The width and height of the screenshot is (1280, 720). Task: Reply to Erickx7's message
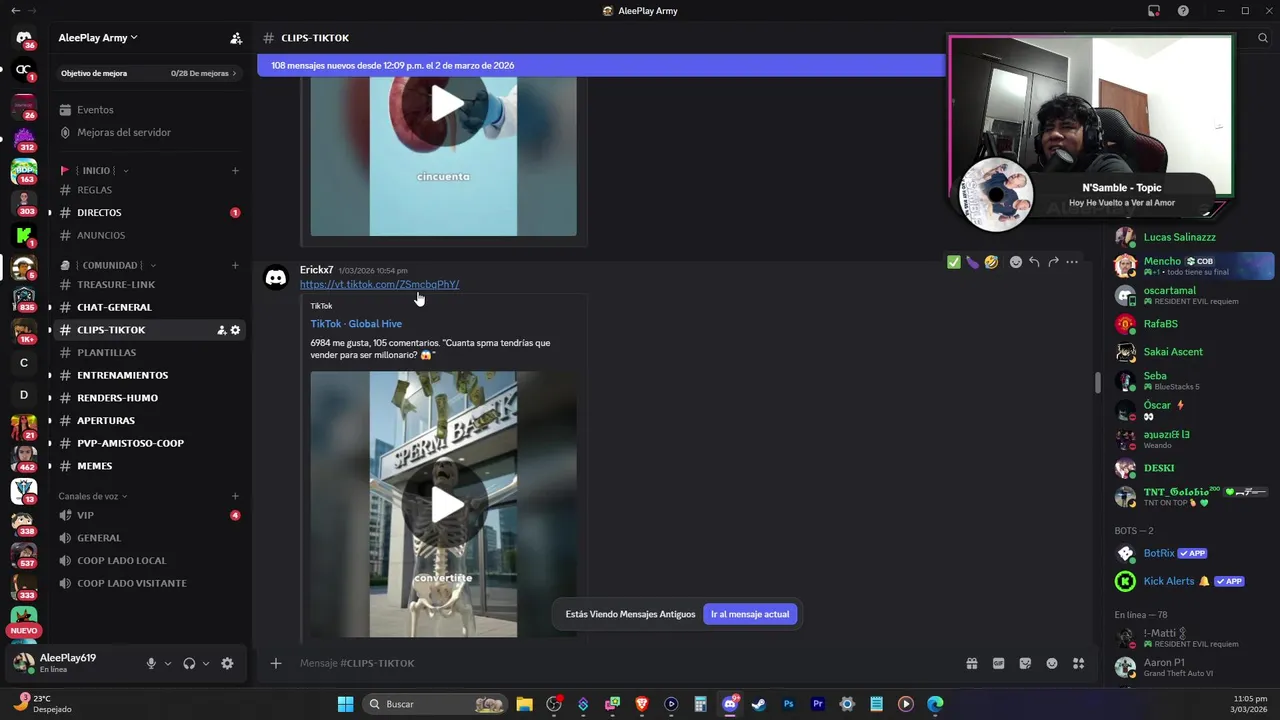1034,262
